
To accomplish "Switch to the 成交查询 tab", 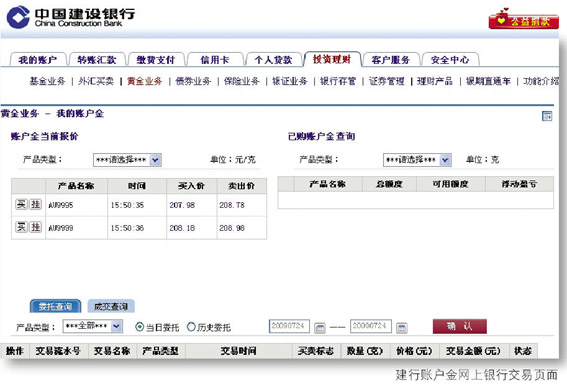I will [x=111, y=307].
